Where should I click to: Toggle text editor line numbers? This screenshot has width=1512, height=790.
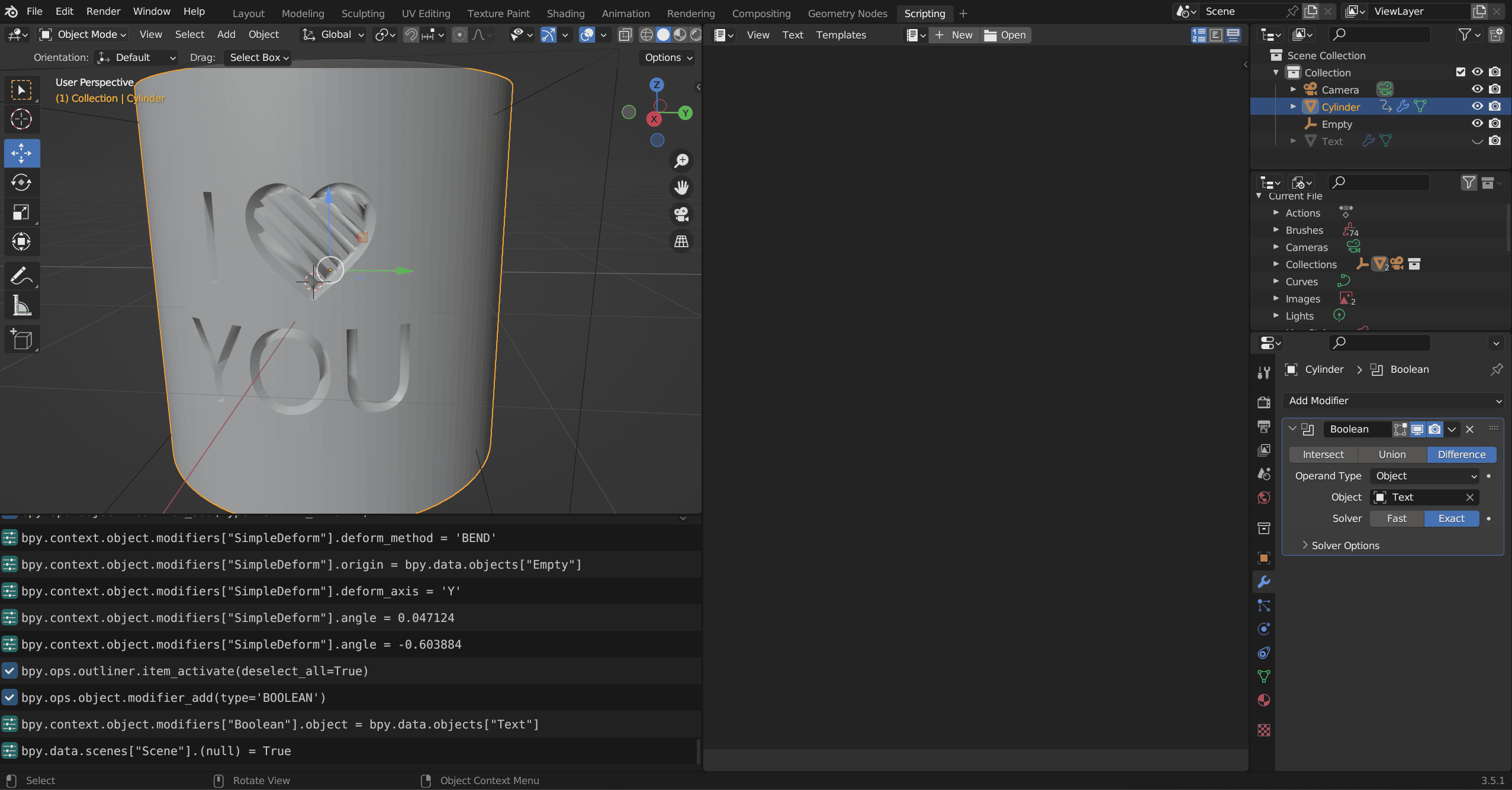pos(1199,35)
